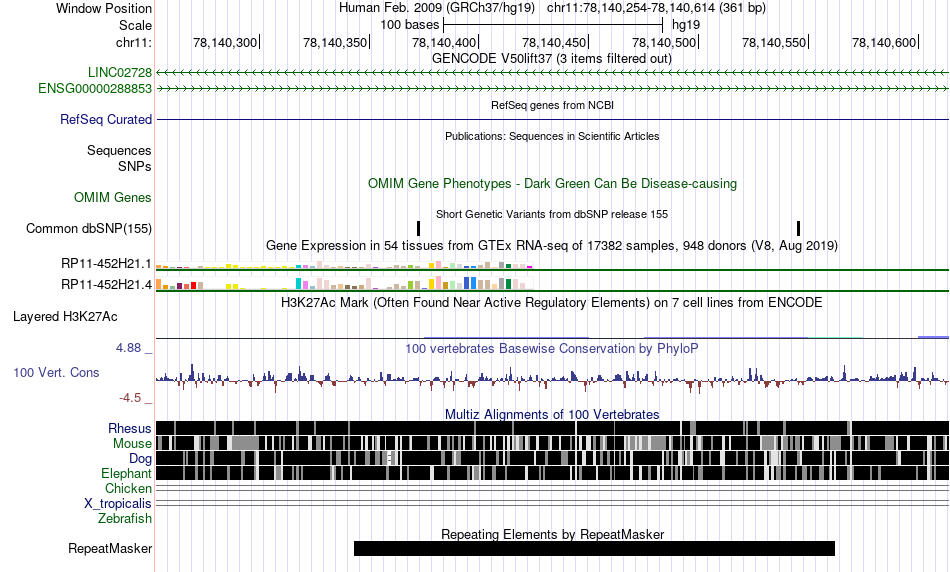Click the black RepeatMasker element bar

click(594, 548)
